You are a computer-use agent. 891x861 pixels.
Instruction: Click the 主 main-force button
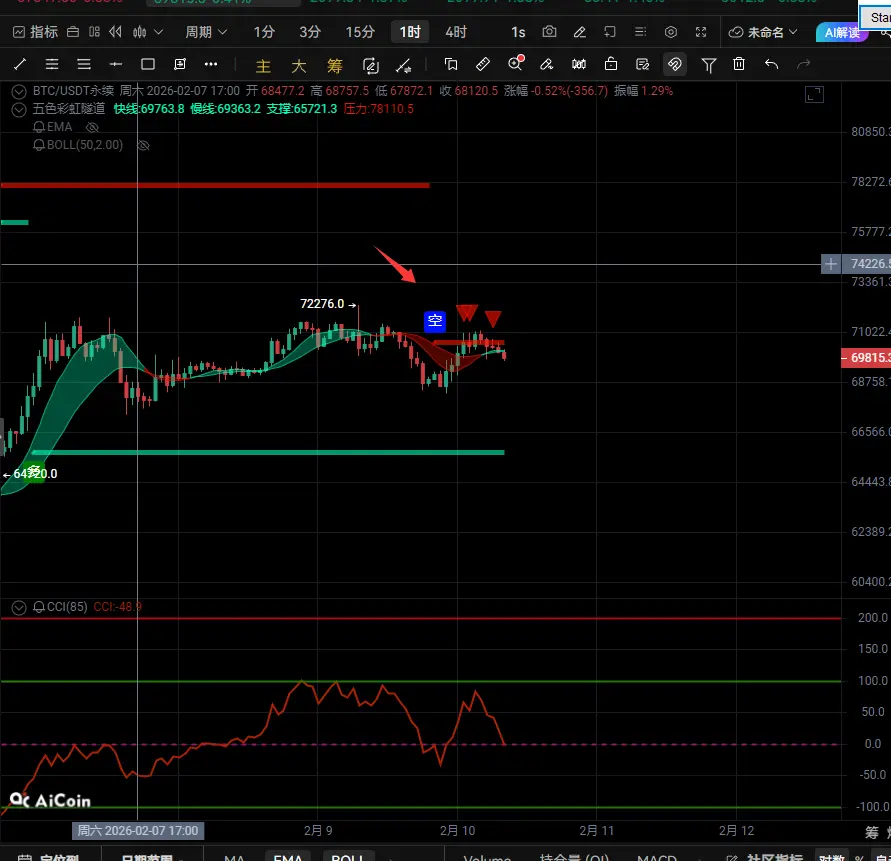(263, 66)
